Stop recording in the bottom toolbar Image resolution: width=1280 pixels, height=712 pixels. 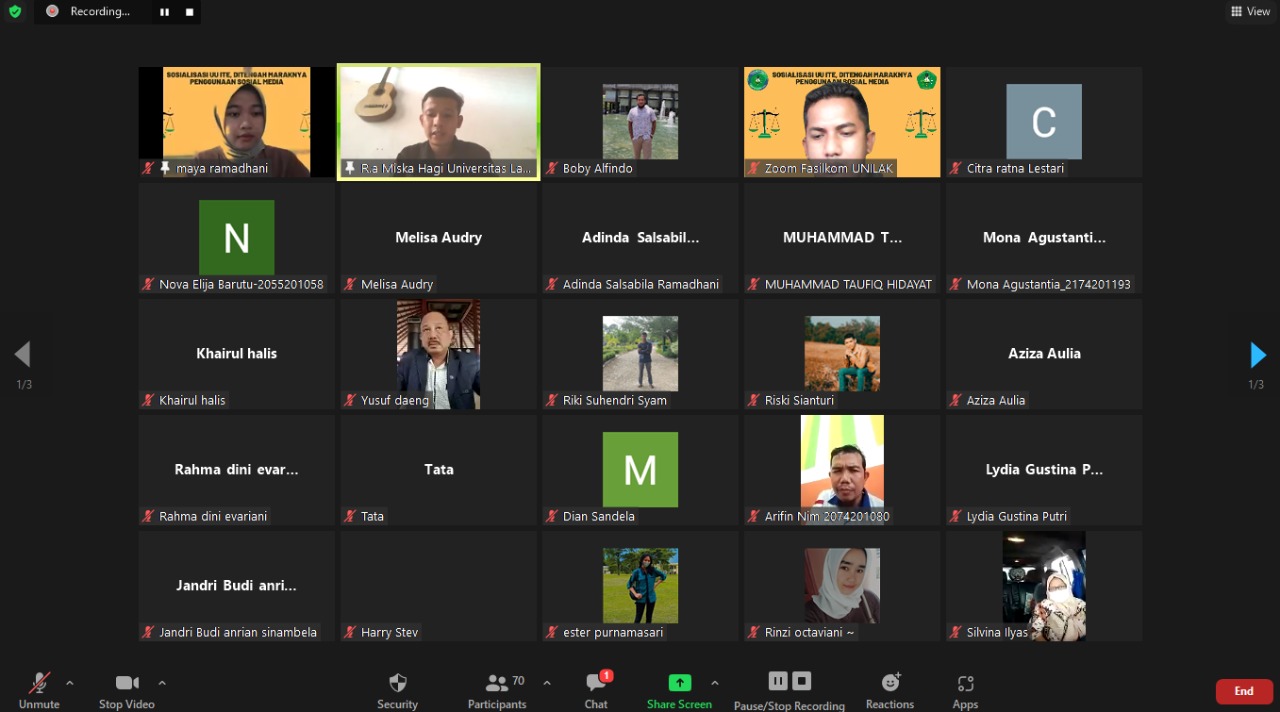(x=801, y=681)
